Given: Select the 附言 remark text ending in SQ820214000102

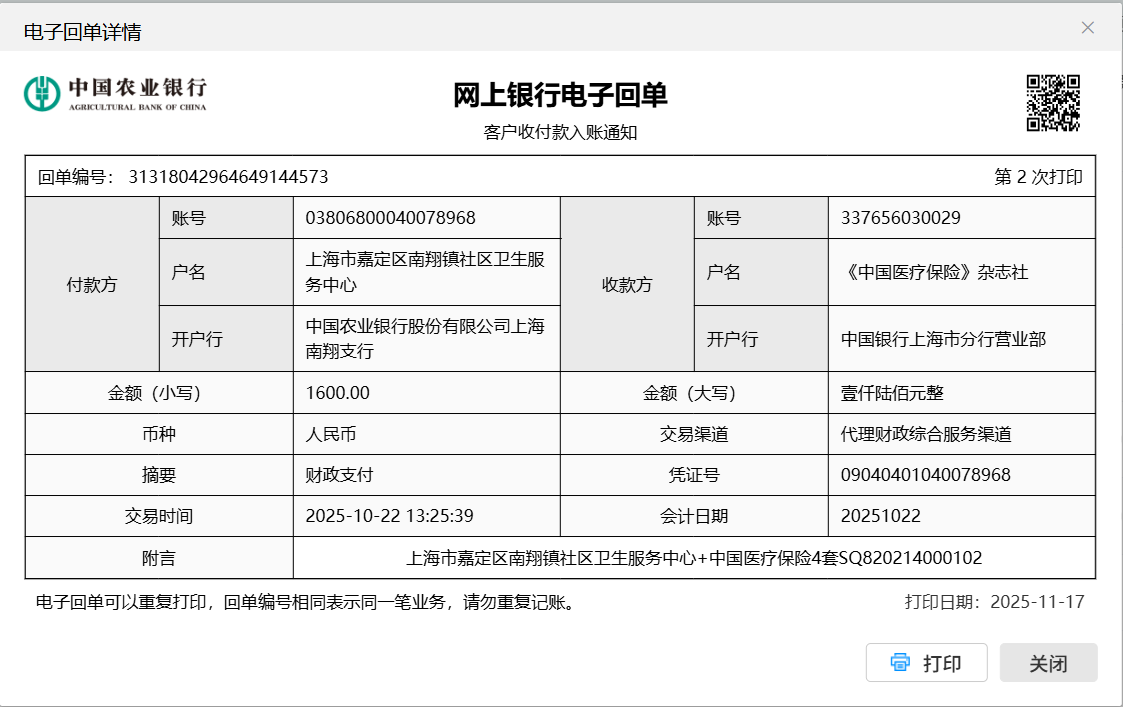Looking at the screenshot, I should click(694, 558).
